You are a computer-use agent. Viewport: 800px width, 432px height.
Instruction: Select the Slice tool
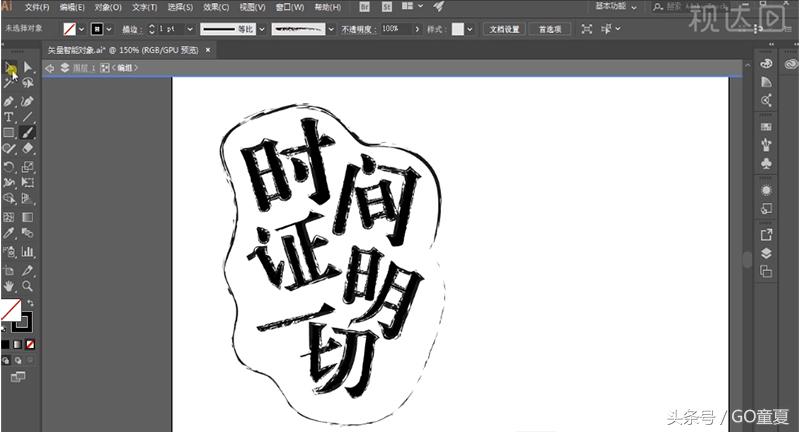point(28,270)
